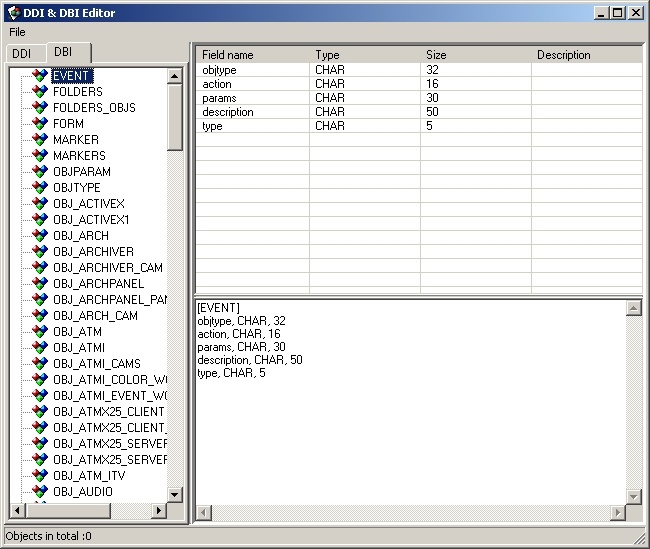Click the params field name cell
The height and width of the screenshot is (549, 650).
[x=218, y=98]
